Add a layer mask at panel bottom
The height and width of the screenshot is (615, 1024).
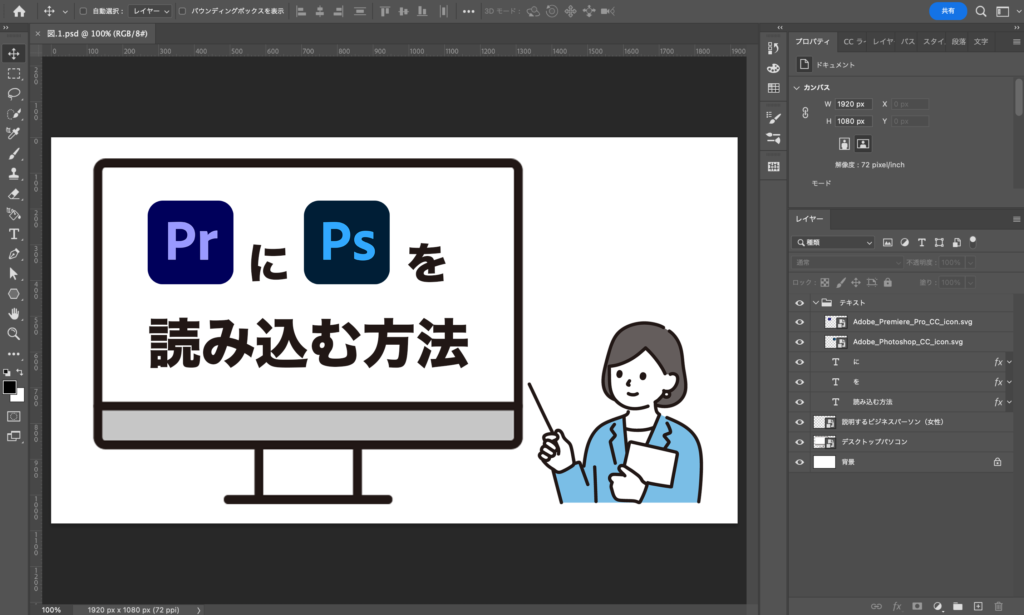click(x=917, y=606)
